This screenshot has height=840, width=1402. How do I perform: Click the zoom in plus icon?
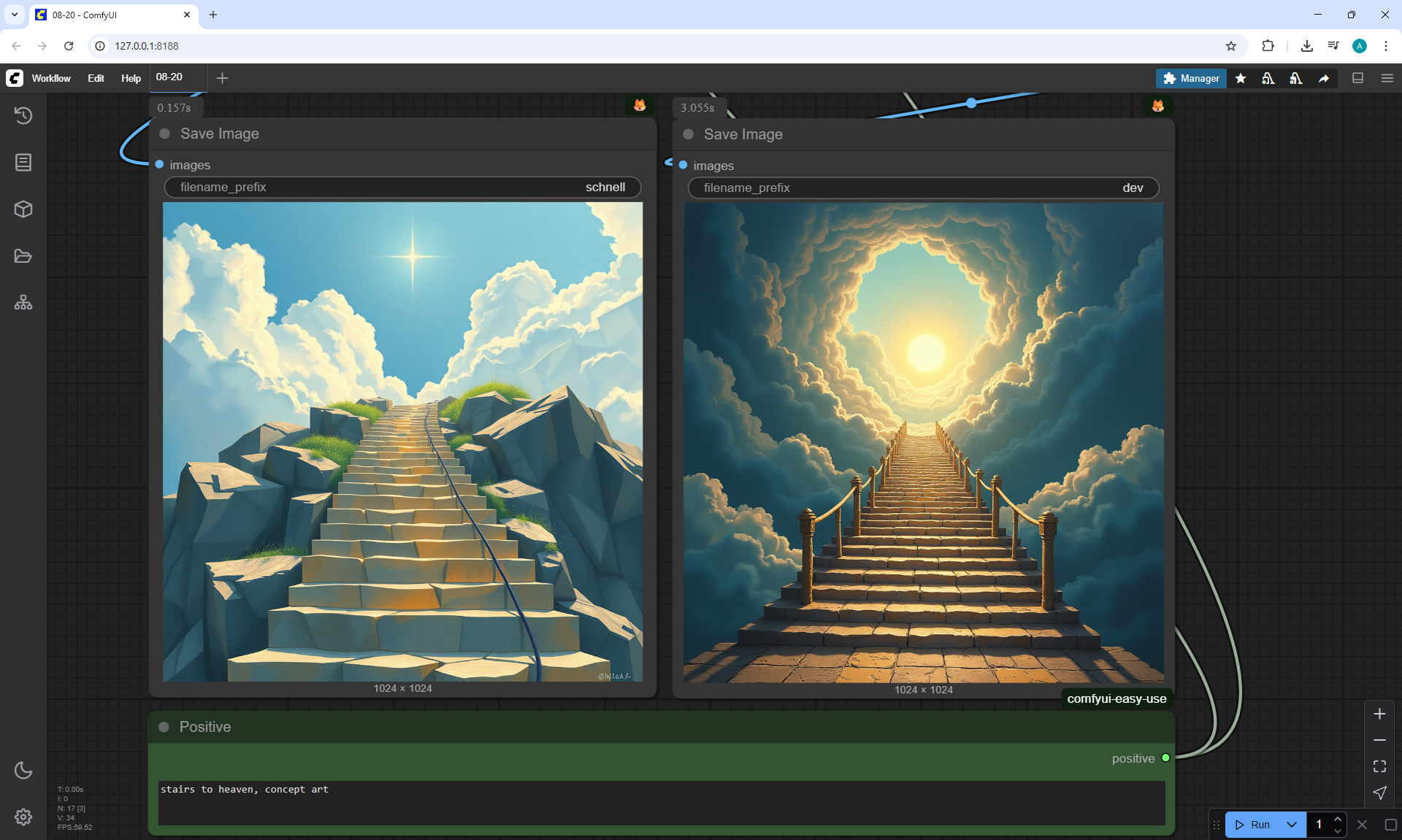[1379, 714]
